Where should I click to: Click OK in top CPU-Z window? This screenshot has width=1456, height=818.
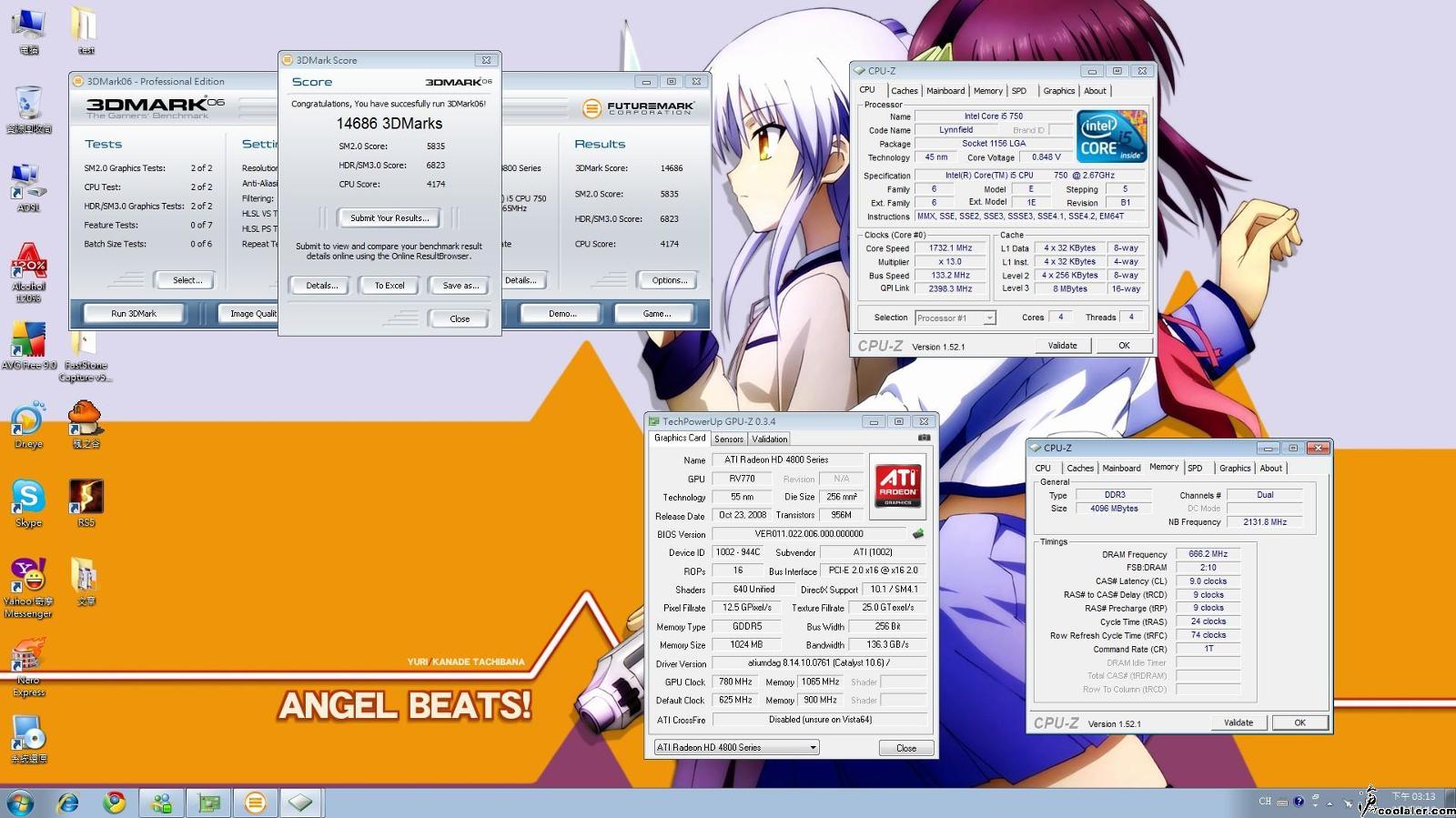click(1124, 346)
